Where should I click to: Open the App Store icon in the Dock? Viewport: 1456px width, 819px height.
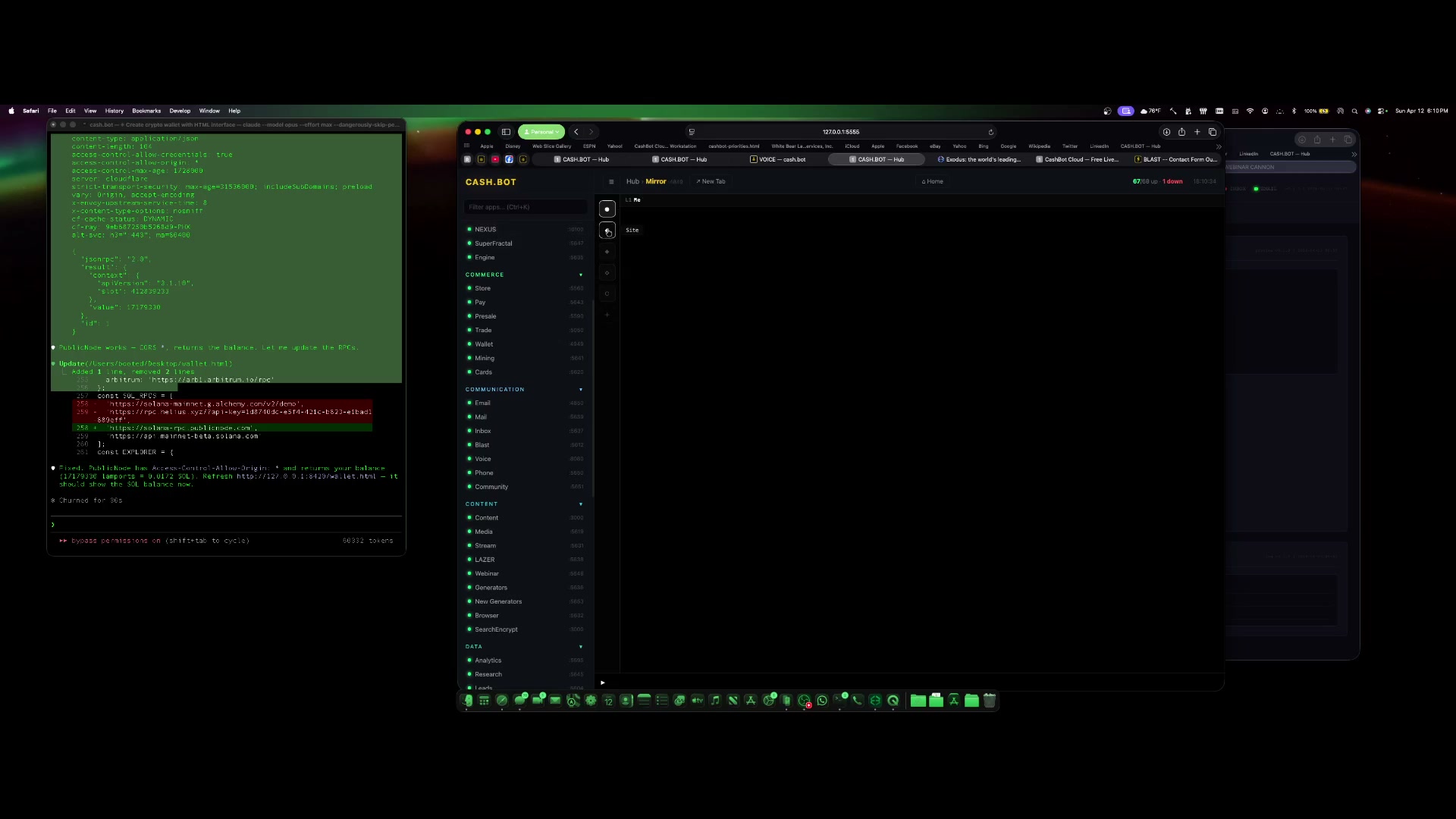[751, 701]
